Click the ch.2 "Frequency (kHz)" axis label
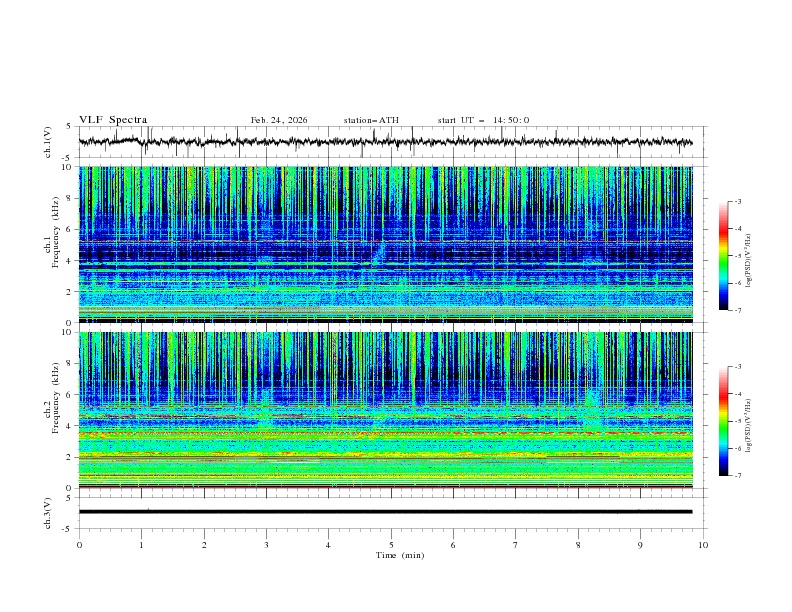The width and height of the screenshot is (792, 612). 56,398
